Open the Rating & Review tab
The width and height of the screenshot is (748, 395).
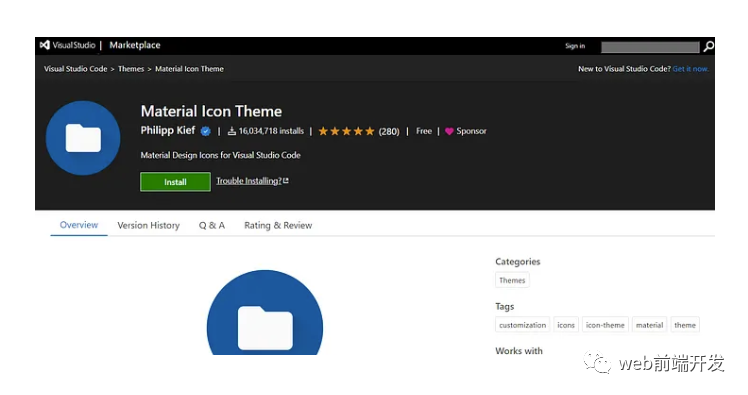[x=278, y=225]
